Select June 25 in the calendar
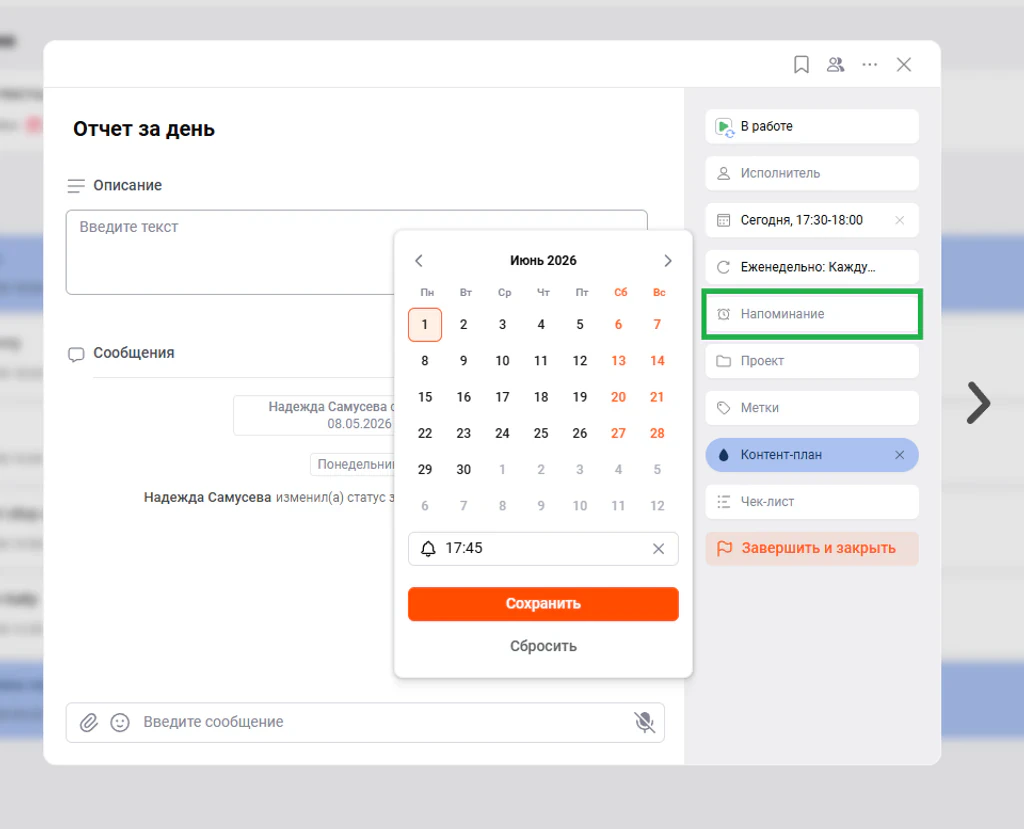 541,433
